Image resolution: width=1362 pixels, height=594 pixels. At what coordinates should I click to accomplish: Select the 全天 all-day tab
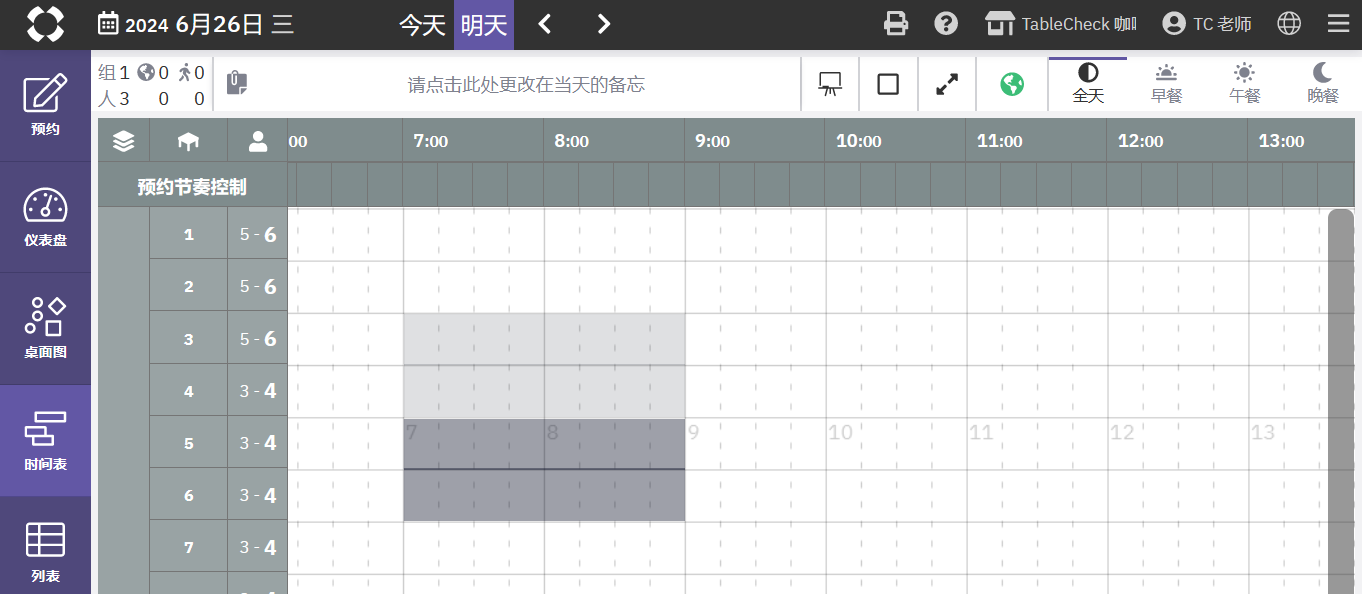tap(1088, 84)
